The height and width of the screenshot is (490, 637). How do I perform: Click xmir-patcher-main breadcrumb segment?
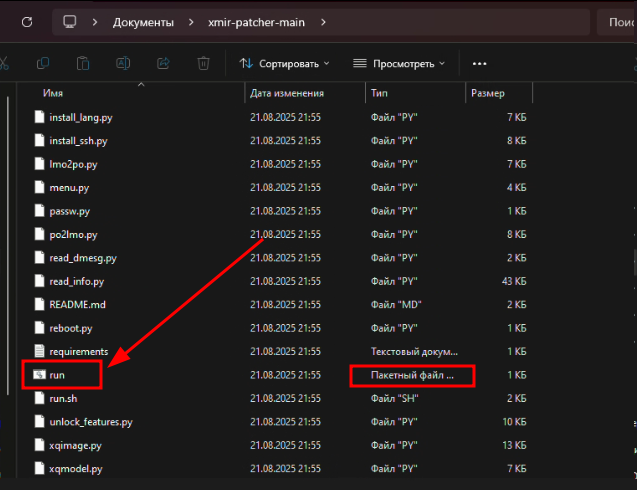click(x=254, y=21)
